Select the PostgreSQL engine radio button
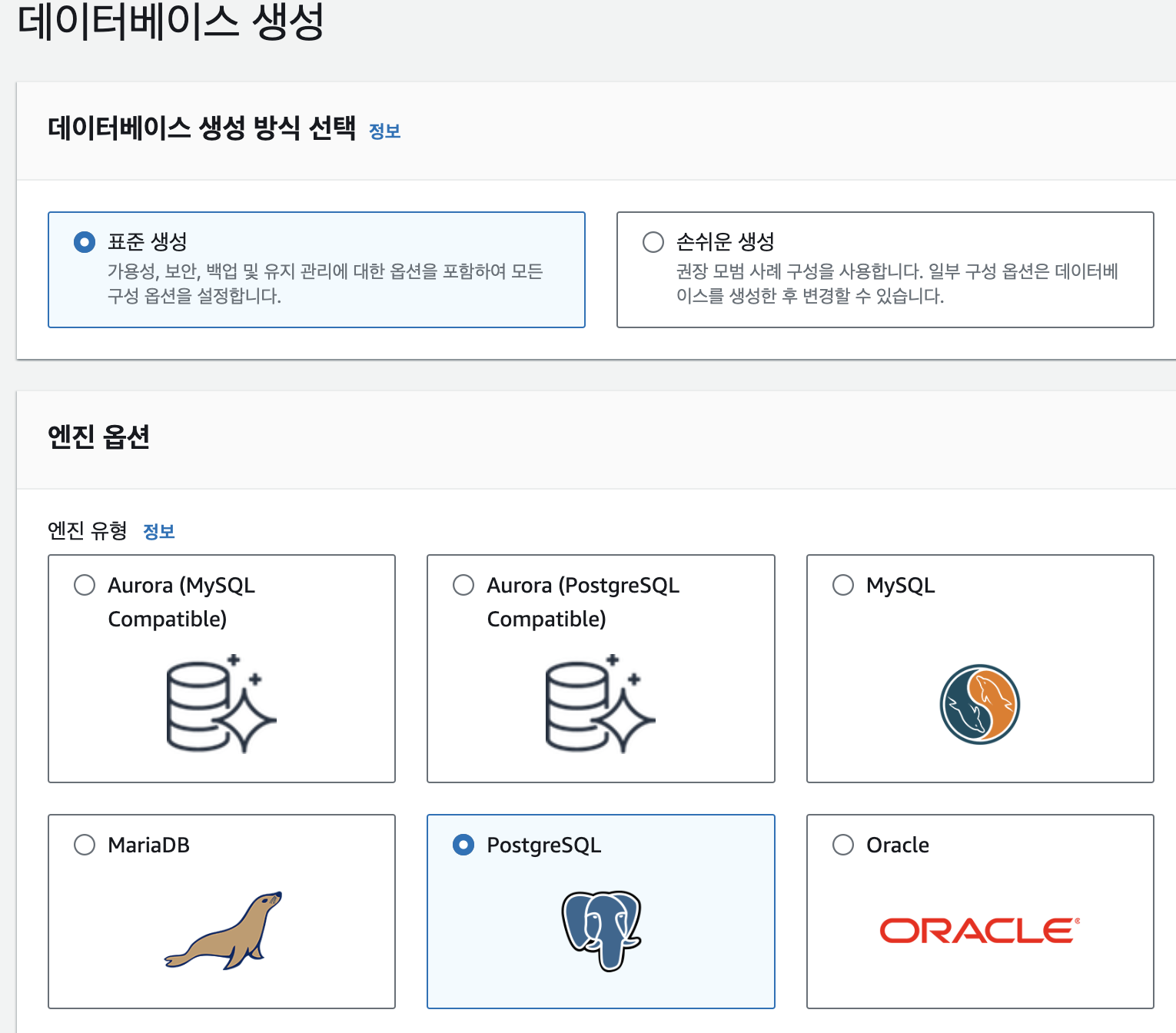Viewport: 1176px width, 1033px height. [x=463, y=845]
